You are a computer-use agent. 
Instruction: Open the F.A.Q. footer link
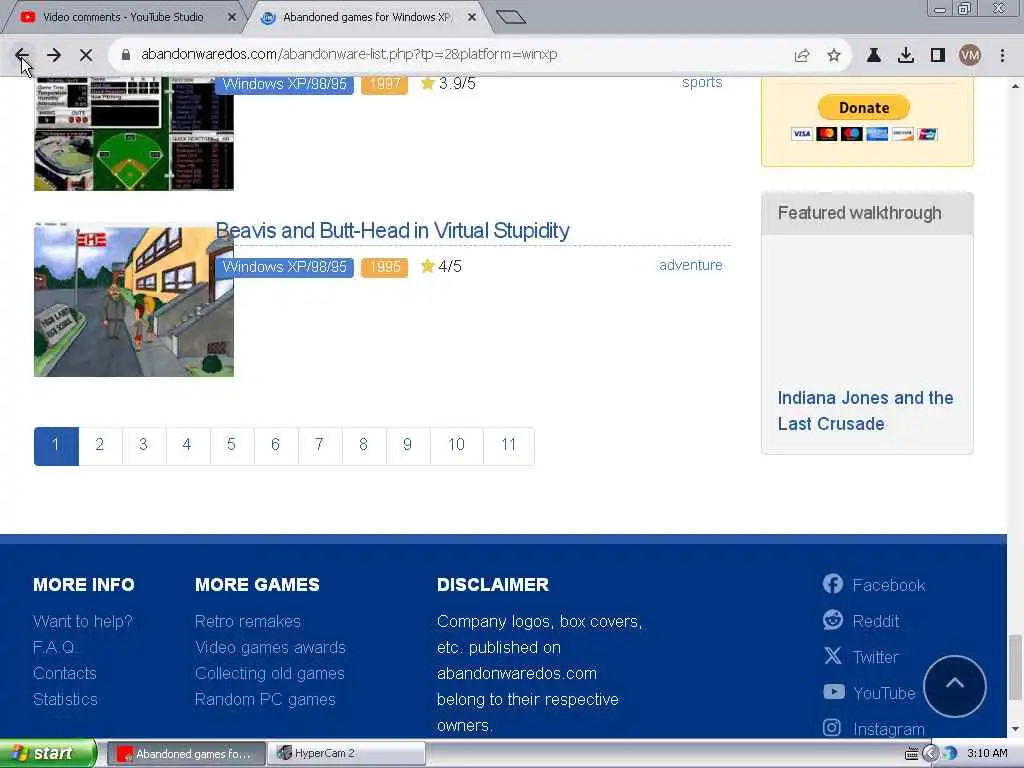point(55,647)
